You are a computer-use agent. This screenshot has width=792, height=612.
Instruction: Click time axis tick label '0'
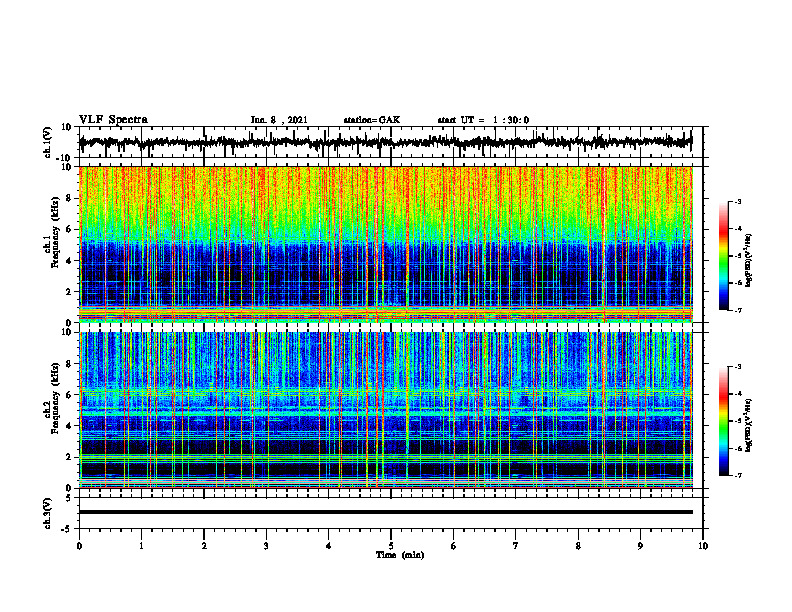[x=79, y=546]
